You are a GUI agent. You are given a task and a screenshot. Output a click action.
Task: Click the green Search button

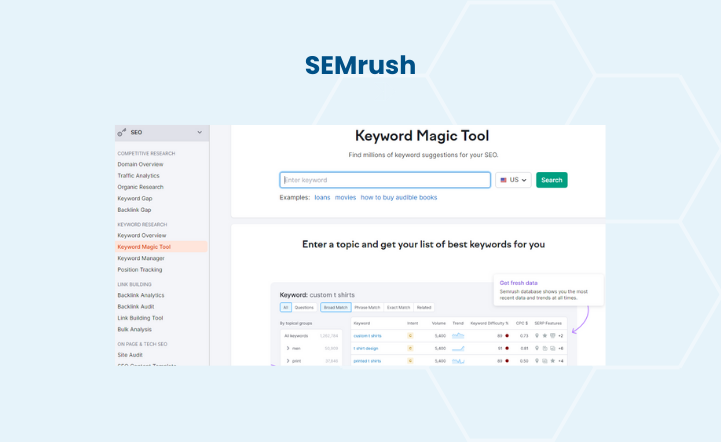pyautogui.click(x=552, y=180)
